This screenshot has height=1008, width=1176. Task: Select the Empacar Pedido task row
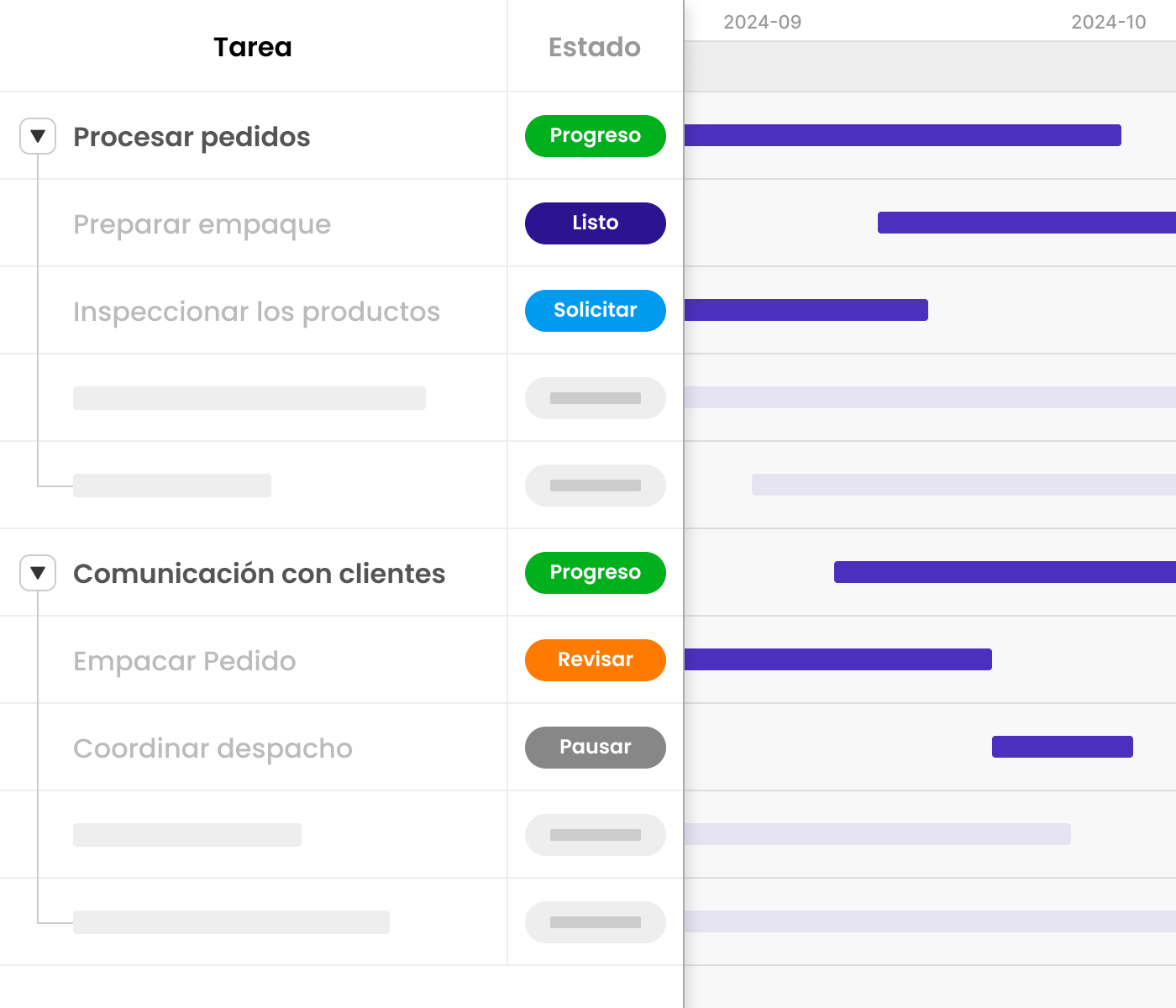185,661
